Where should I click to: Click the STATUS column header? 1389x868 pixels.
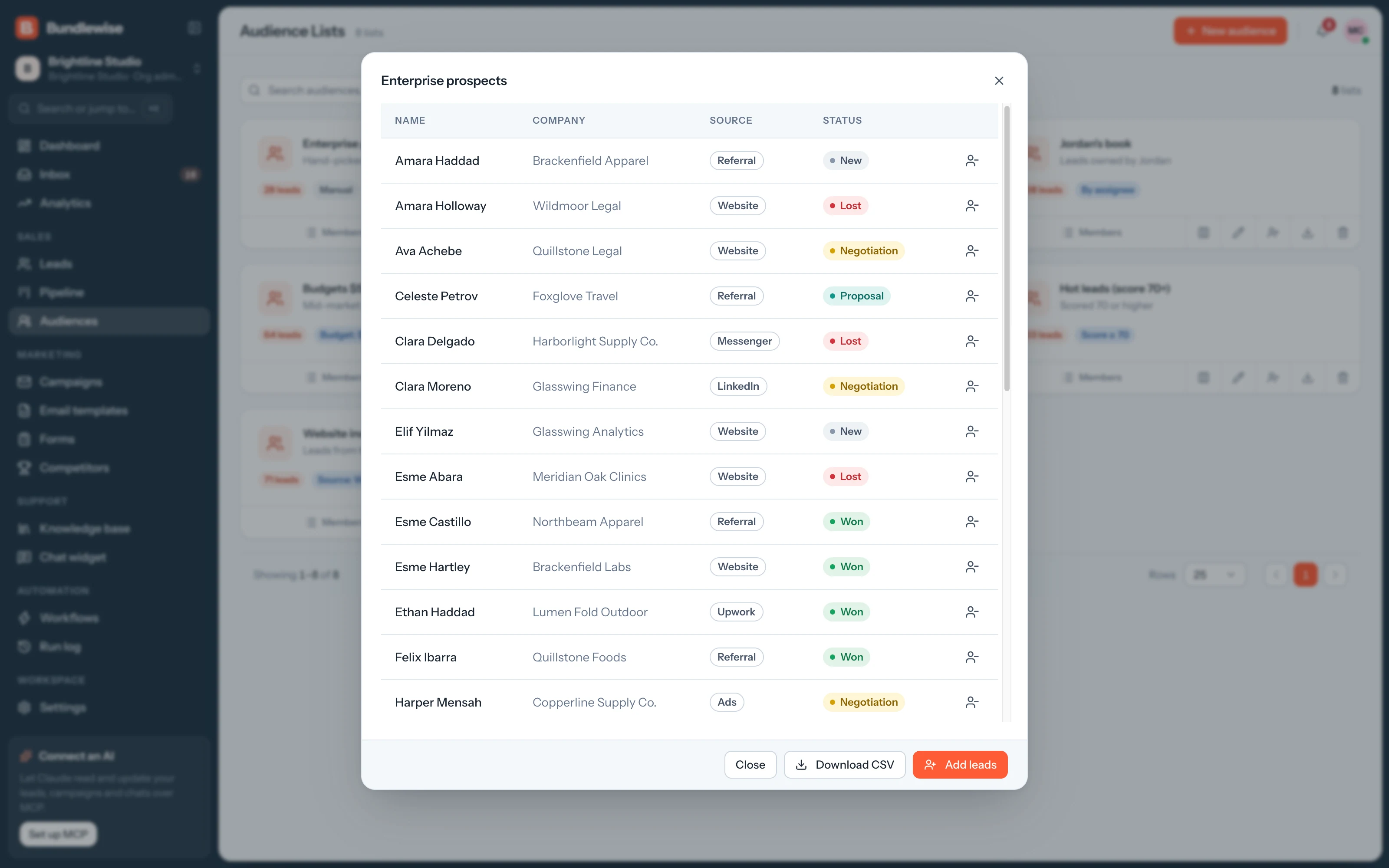(842, 121)
